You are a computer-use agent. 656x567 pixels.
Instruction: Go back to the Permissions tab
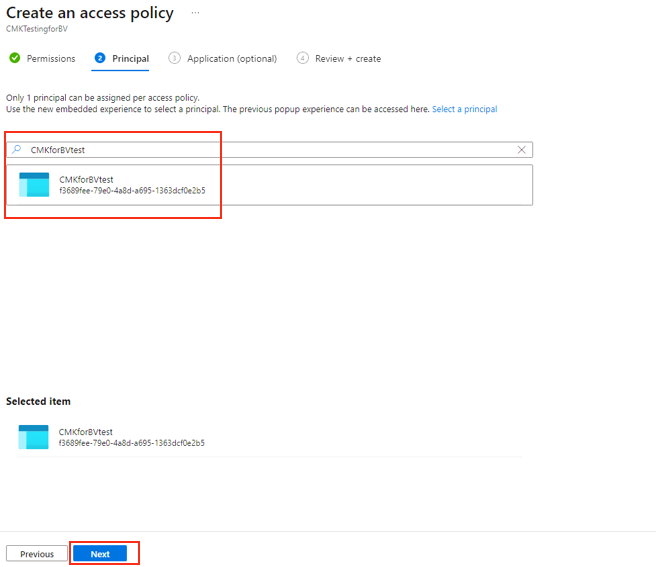(x=50, y=59)
